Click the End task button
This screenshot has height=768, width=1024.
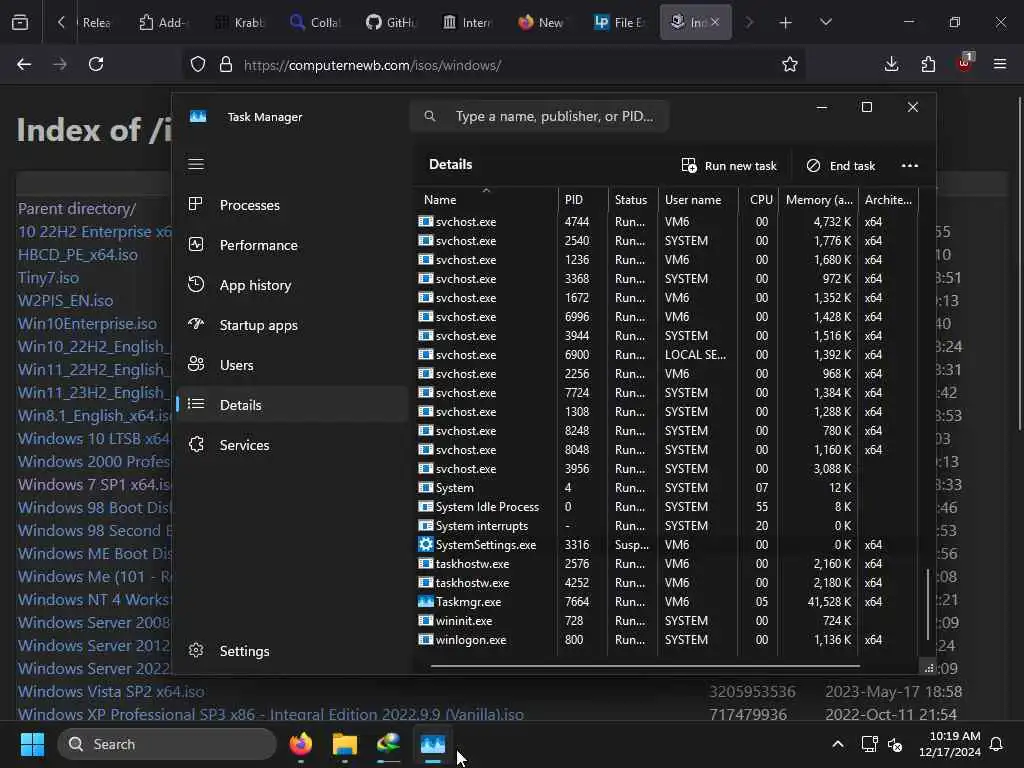841,166
